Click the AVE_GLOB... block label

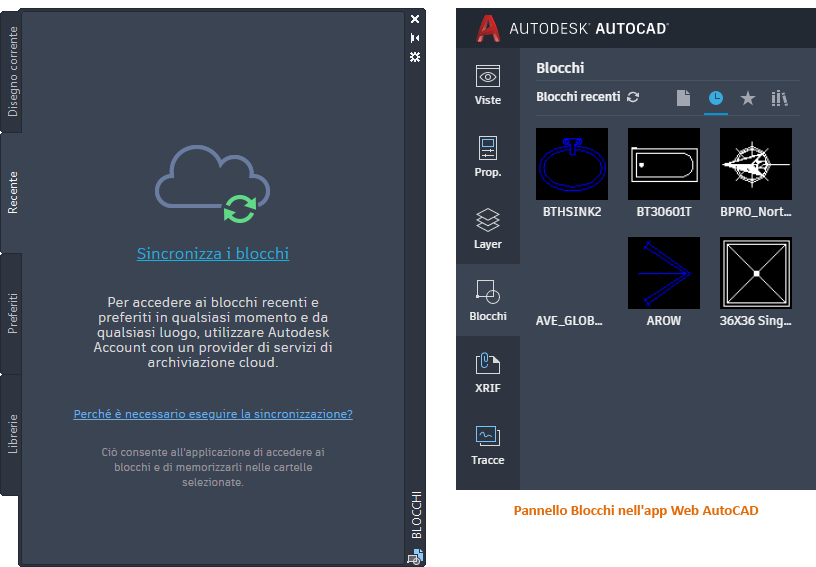click(x=569, y=321)
